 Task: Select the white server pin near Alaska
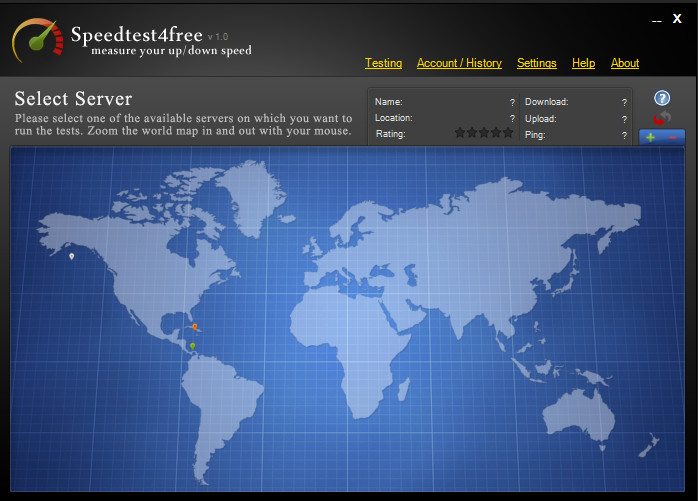[72, 257]
